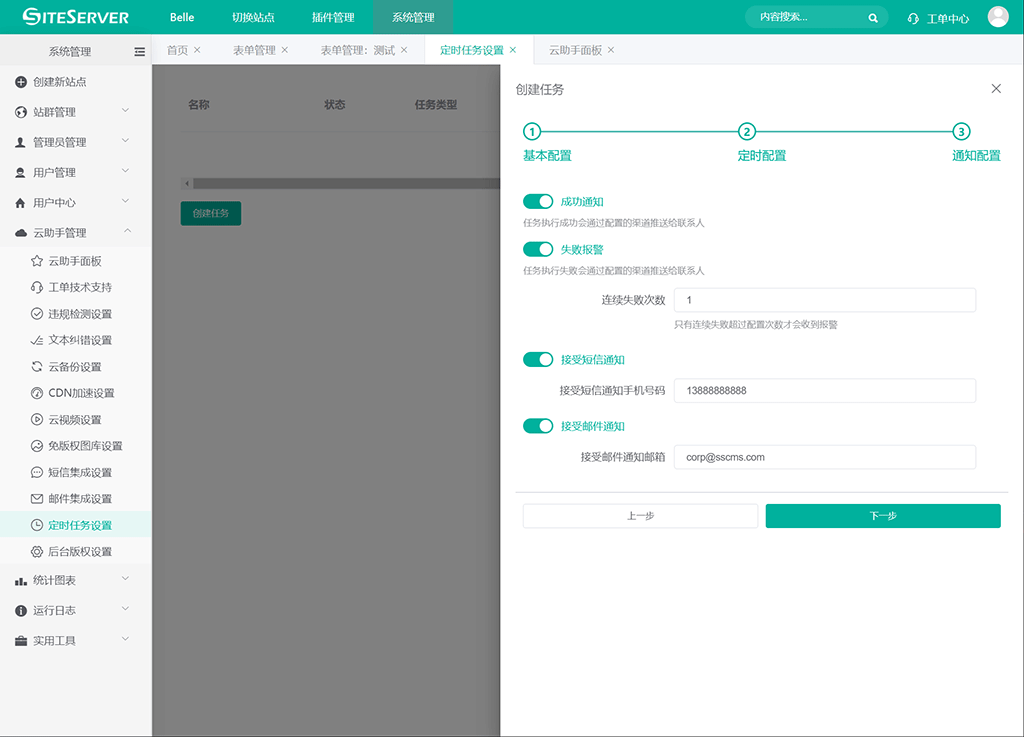Click the mail integration envelope icon

click(x=37, y=498)
